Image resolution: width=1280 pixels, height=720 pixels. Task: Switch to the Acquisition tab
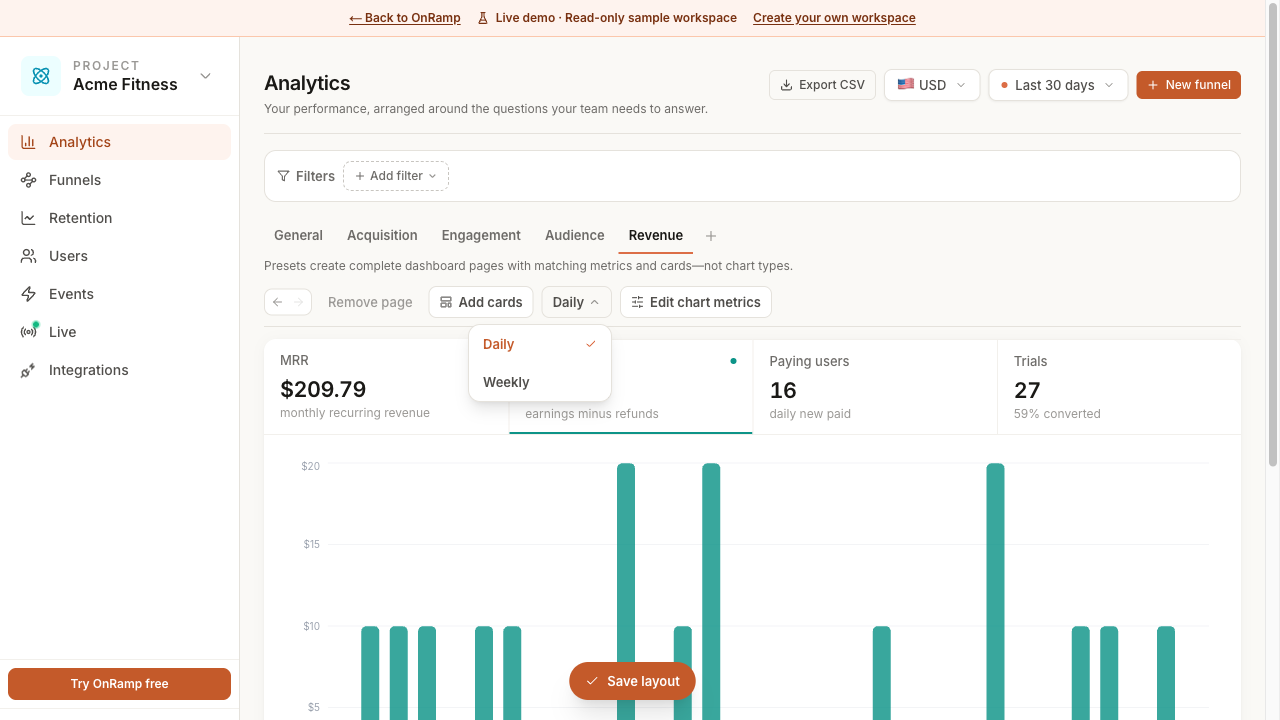[x=382, y=236]
